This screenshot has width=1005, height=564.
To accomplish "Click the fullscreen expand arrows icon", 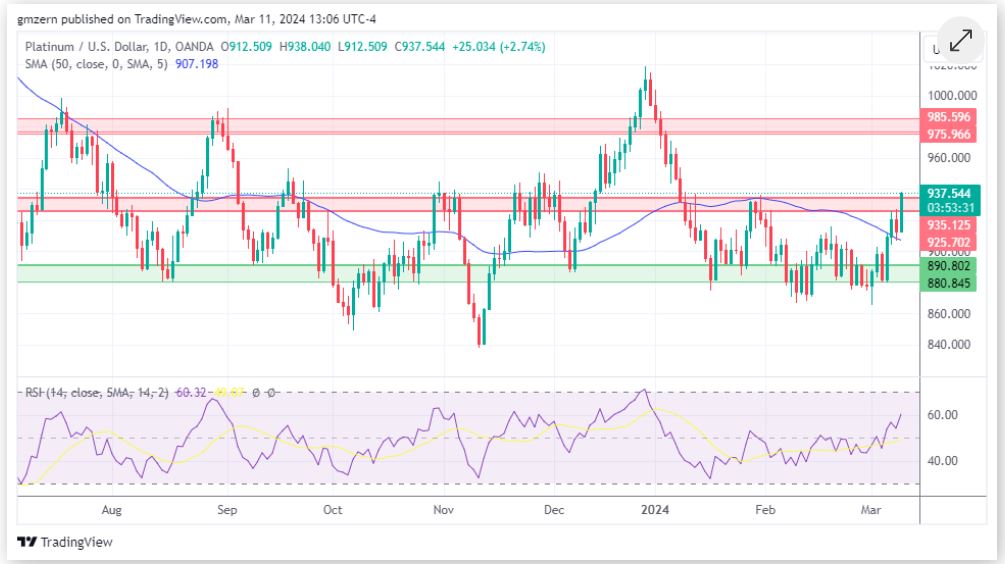I will tap(960, 41).
